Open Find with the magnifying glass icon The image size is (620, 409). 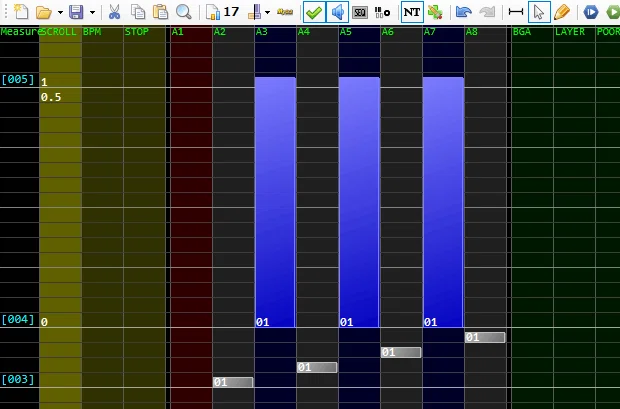click(184, 12)
